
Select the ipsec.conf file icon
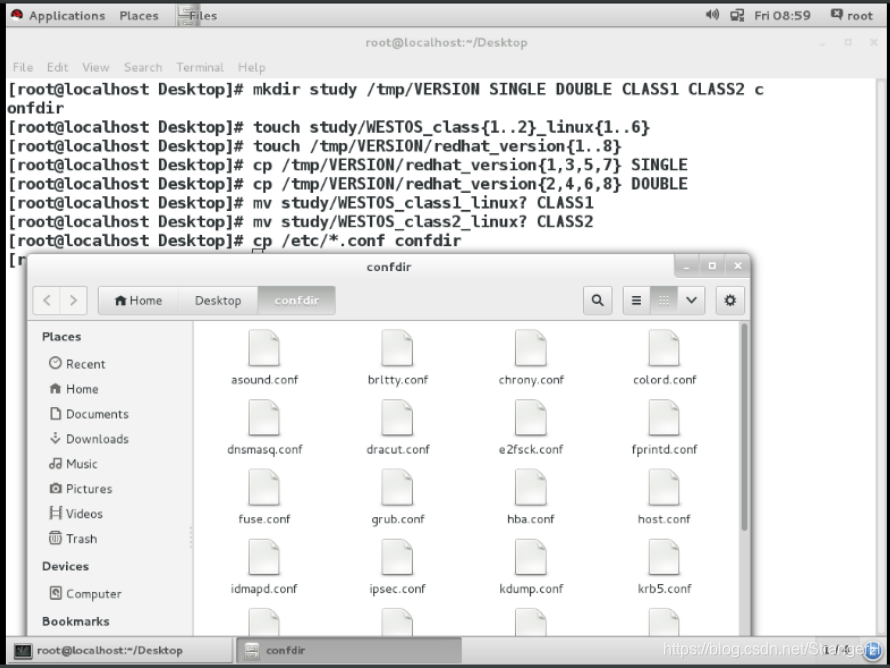(397, 557)
